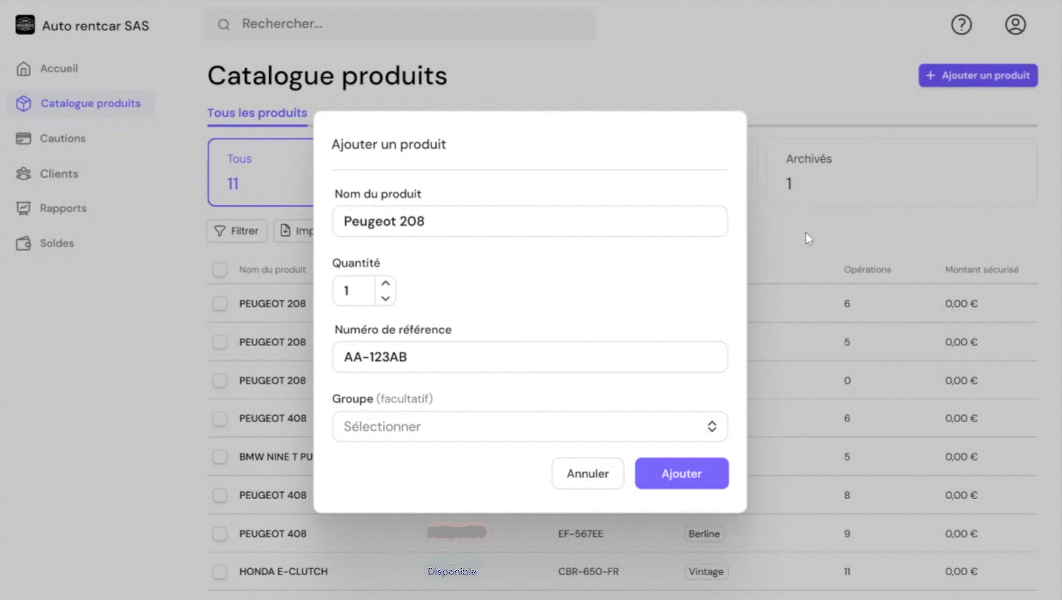The image size is (1062, 600).
Task: Open the Soldes wallet icon
Action: coord(24,244)
